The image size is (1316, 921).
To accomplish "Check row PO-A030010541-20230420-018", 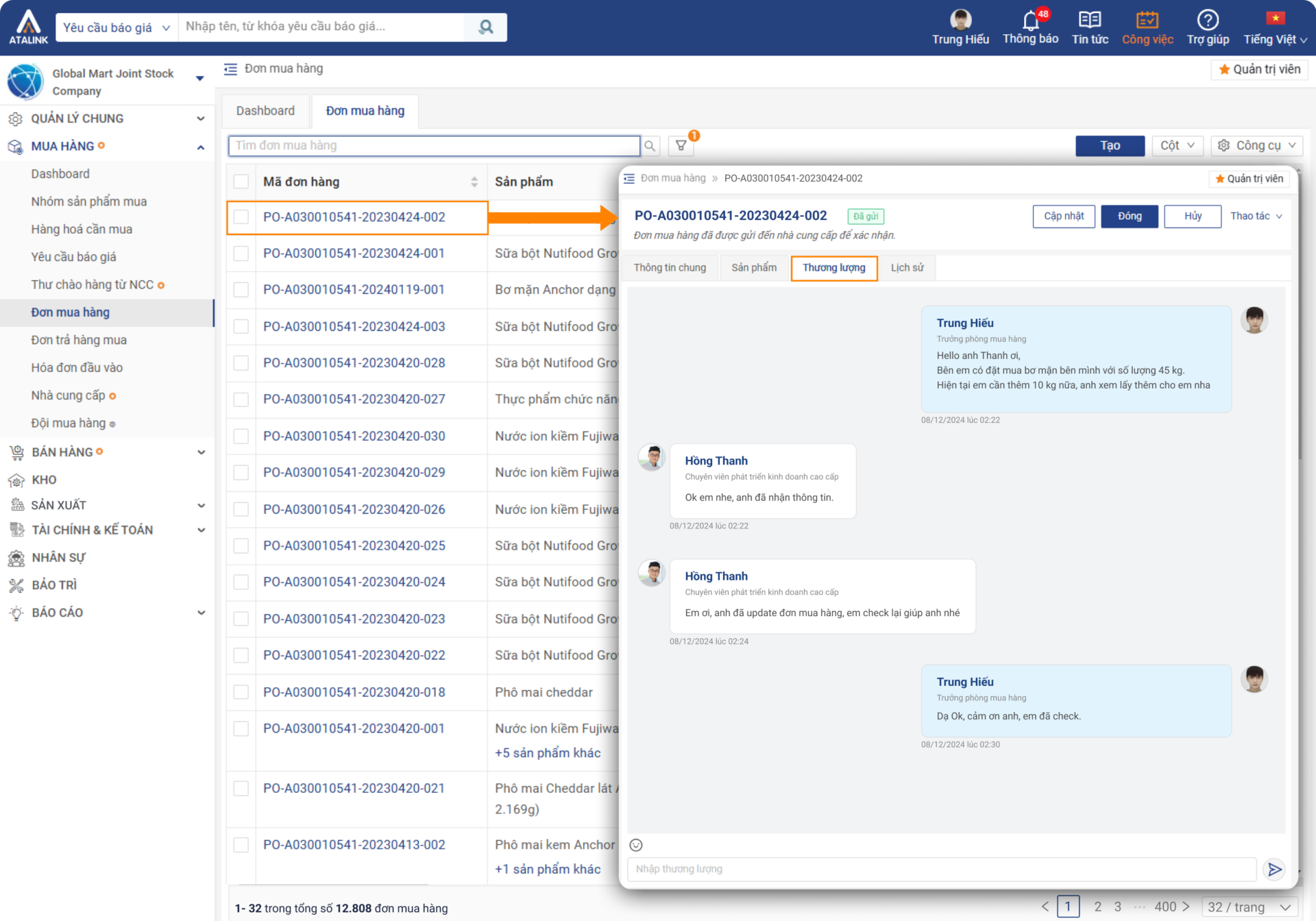I will click(241, 693).
